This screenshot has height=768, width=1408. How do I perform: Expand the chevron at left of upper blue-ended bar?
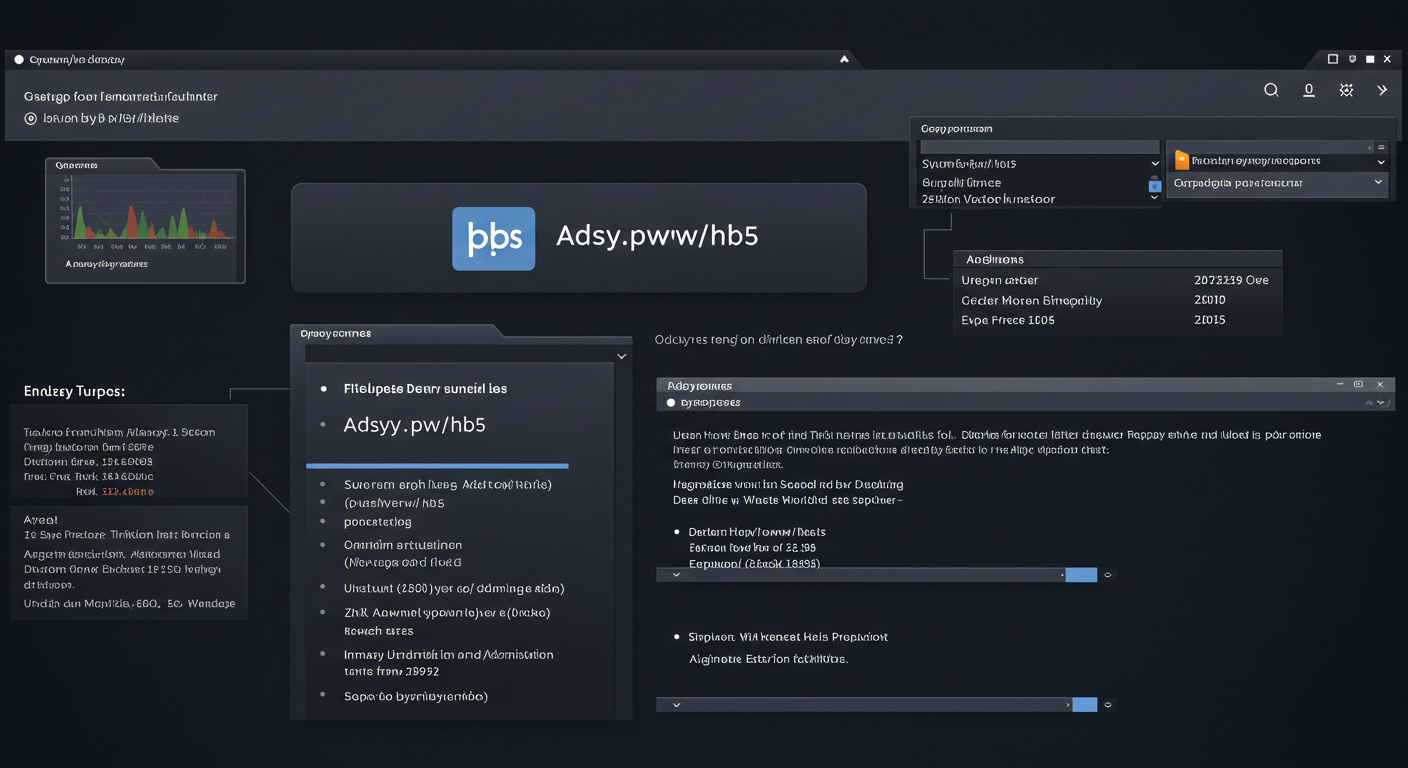tap(676, 575)
